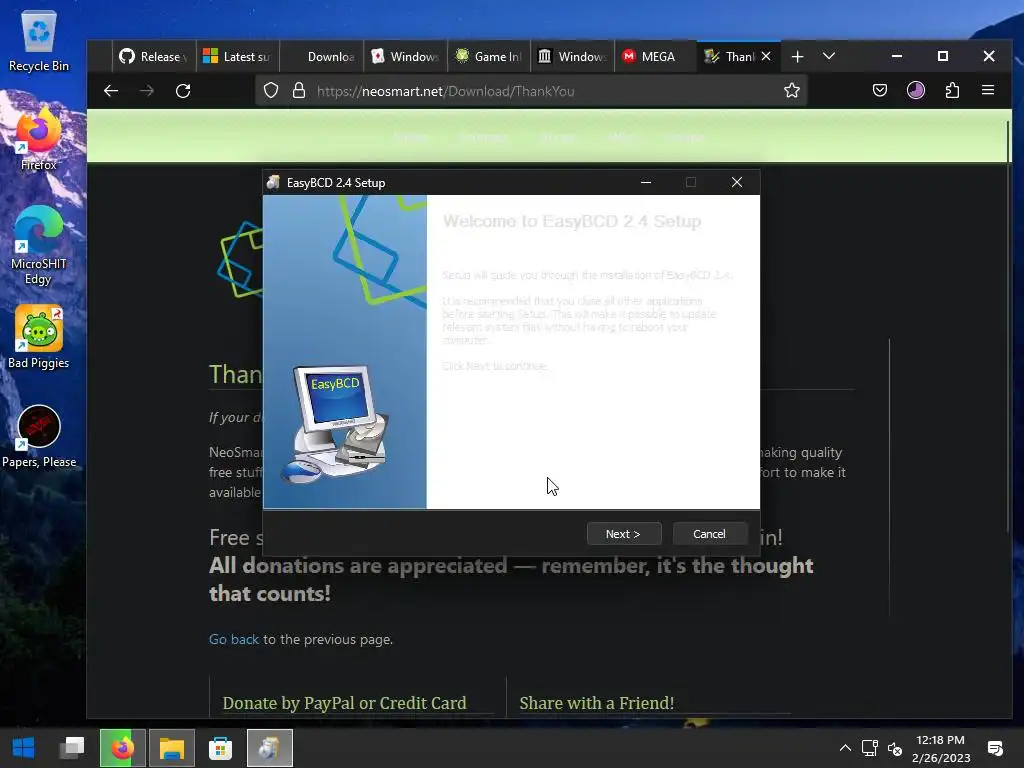The height and width of the screenshot is (768, 1024).
Task: Follow the Go back link
Action: tap(234, 639)
